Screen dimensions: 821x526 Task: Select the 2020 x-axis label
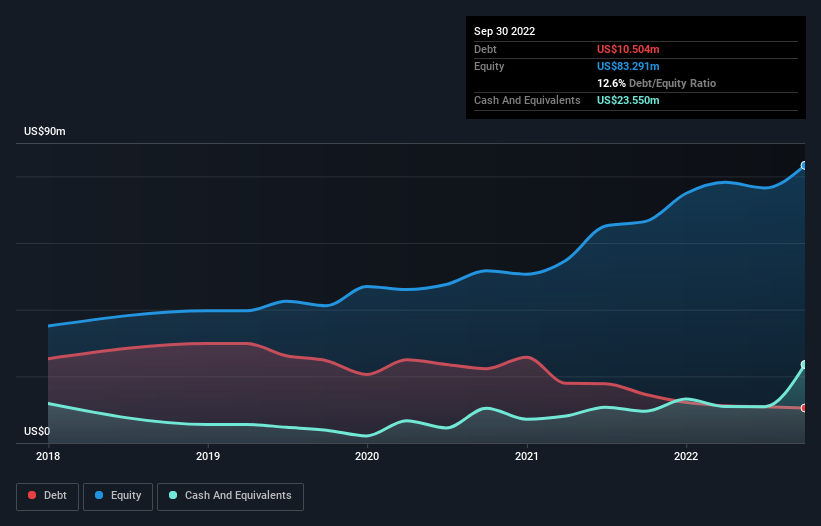point(367,456)
